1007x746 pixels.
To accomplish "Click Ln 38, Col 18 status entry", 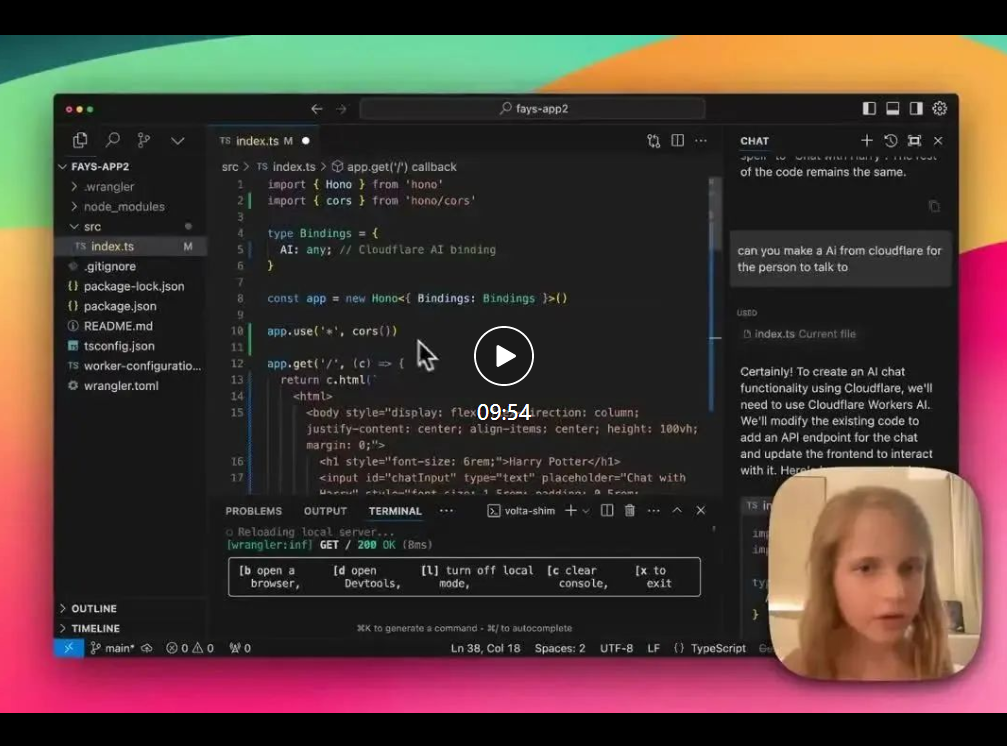I will 486,648.
